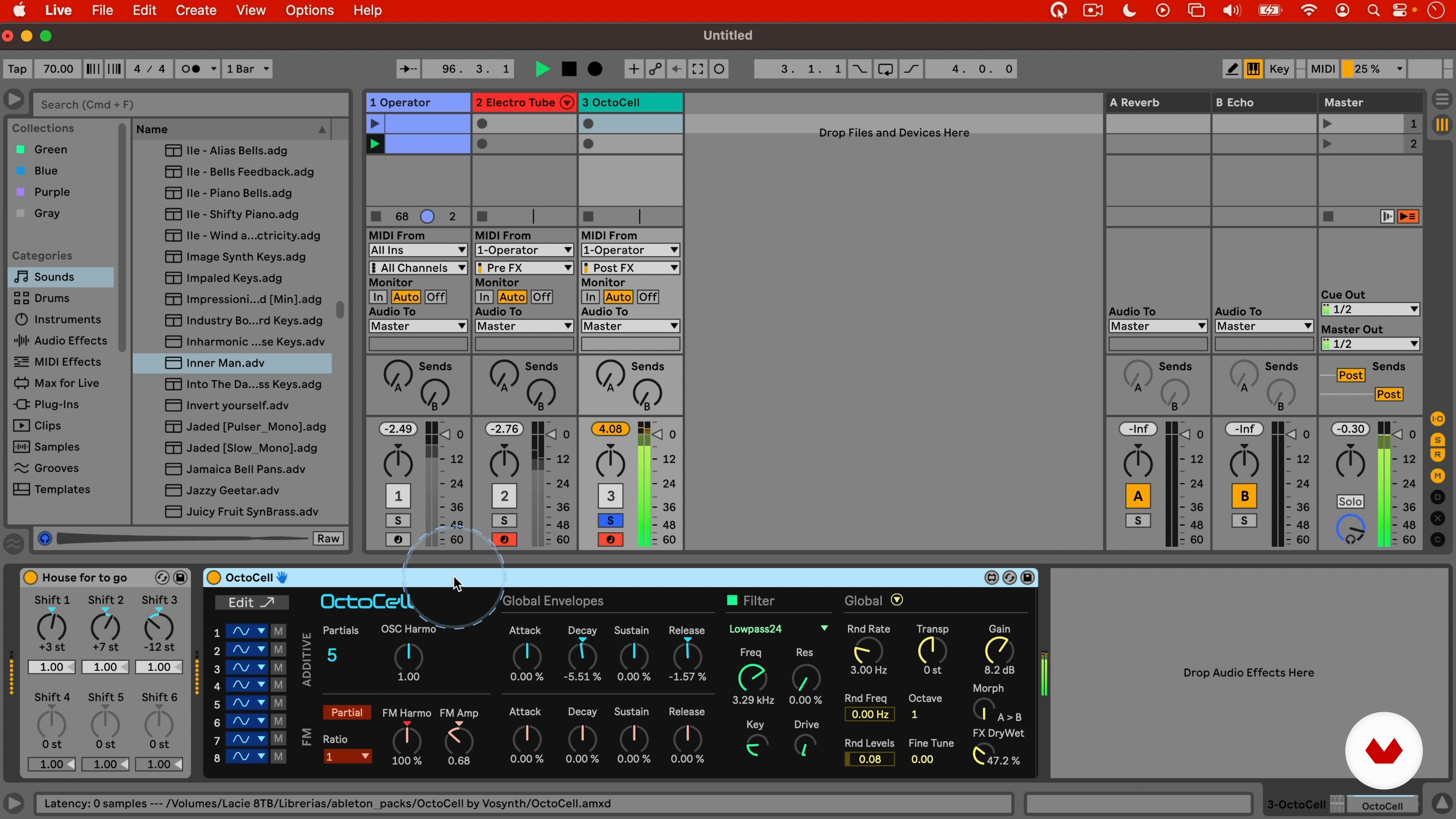1456x819 pixels.
Task: Open Post FX dropdown on OctoCell track
Action: click(630, 268)
